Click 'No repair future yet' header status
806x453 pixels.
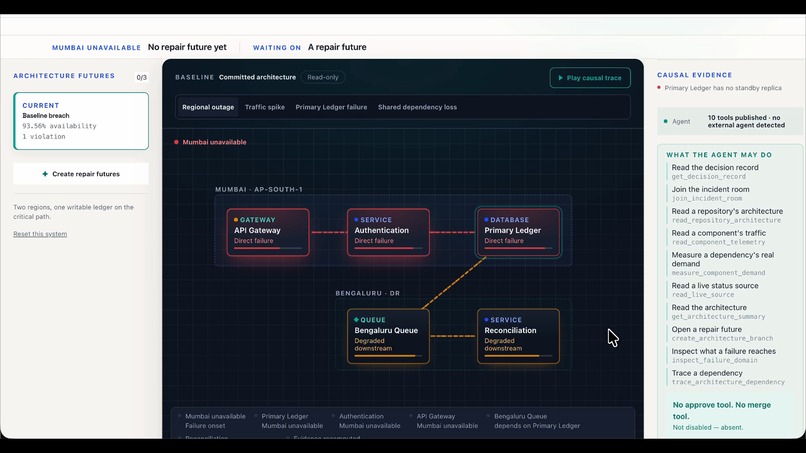[187, 47]
